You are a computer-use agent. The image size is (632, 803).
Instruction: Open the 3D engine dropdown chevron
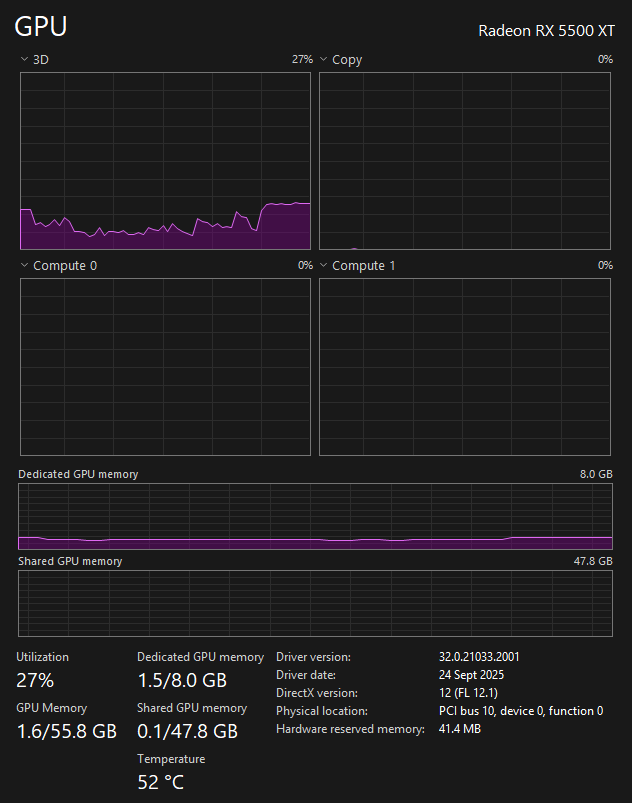[x=24, y=59]
